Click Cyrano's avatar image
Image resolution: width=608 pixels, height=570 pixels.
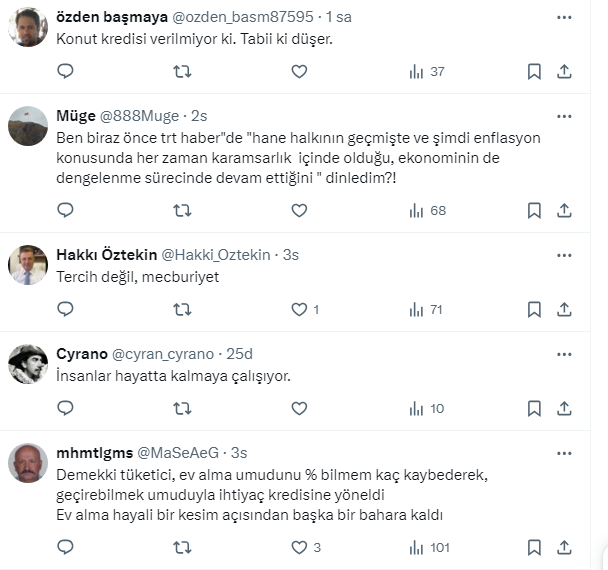coord(28,364)
